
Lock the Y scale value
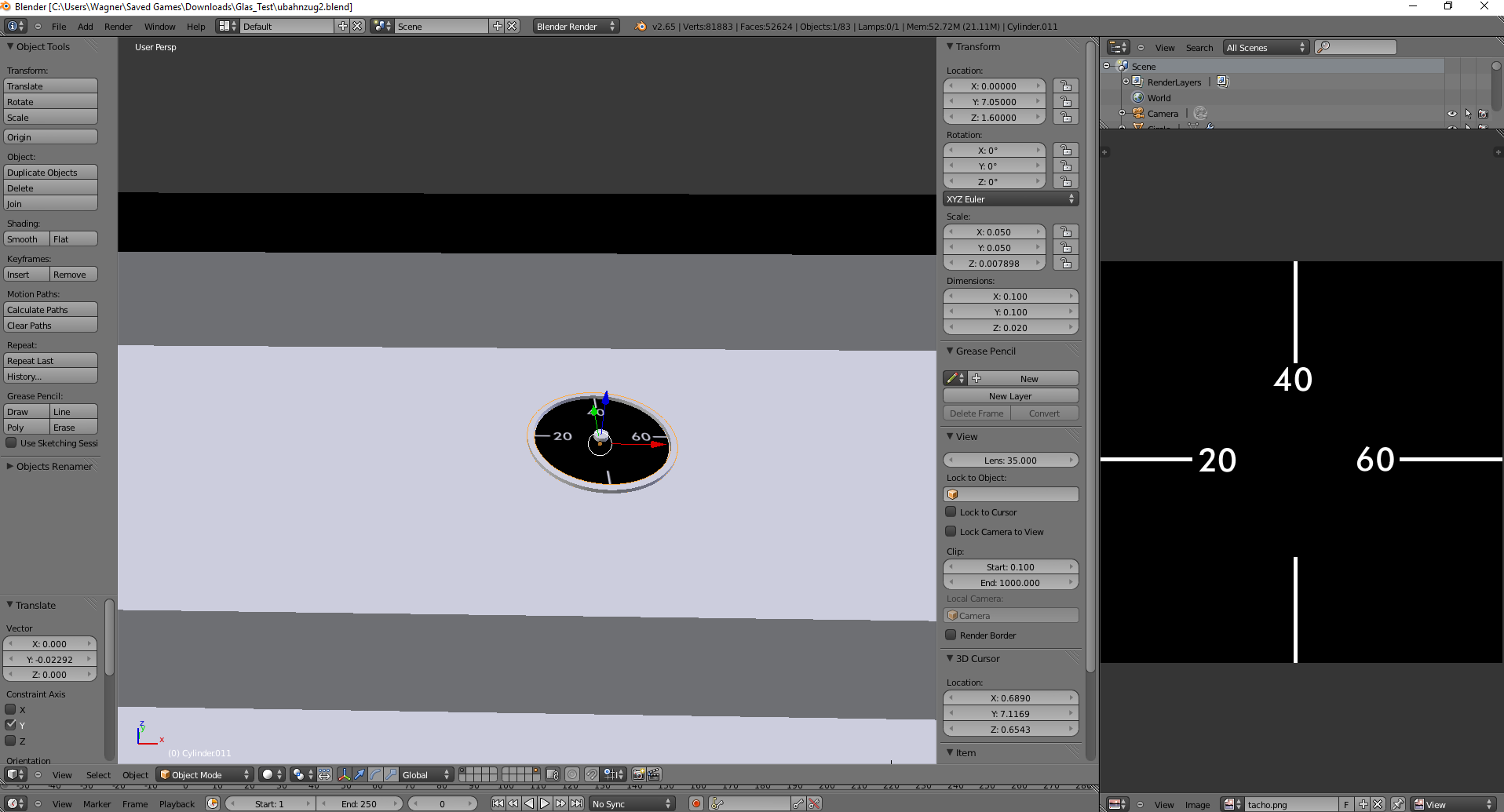1066,247
